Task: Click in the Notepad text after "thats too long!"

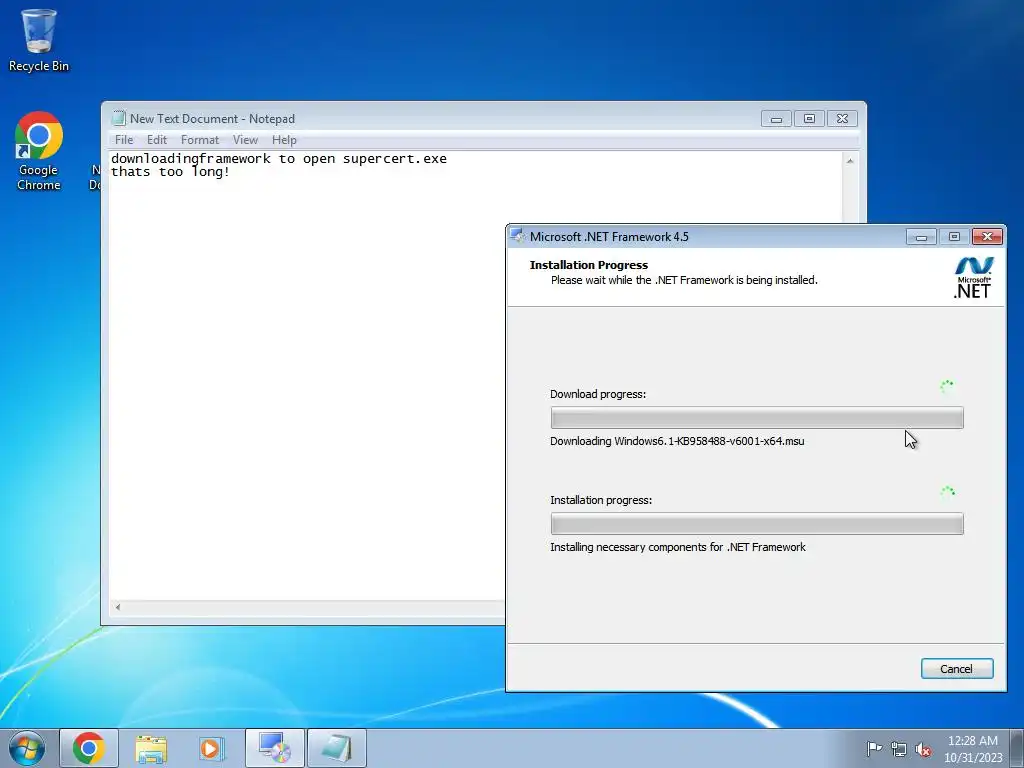Action: point(231,172)
